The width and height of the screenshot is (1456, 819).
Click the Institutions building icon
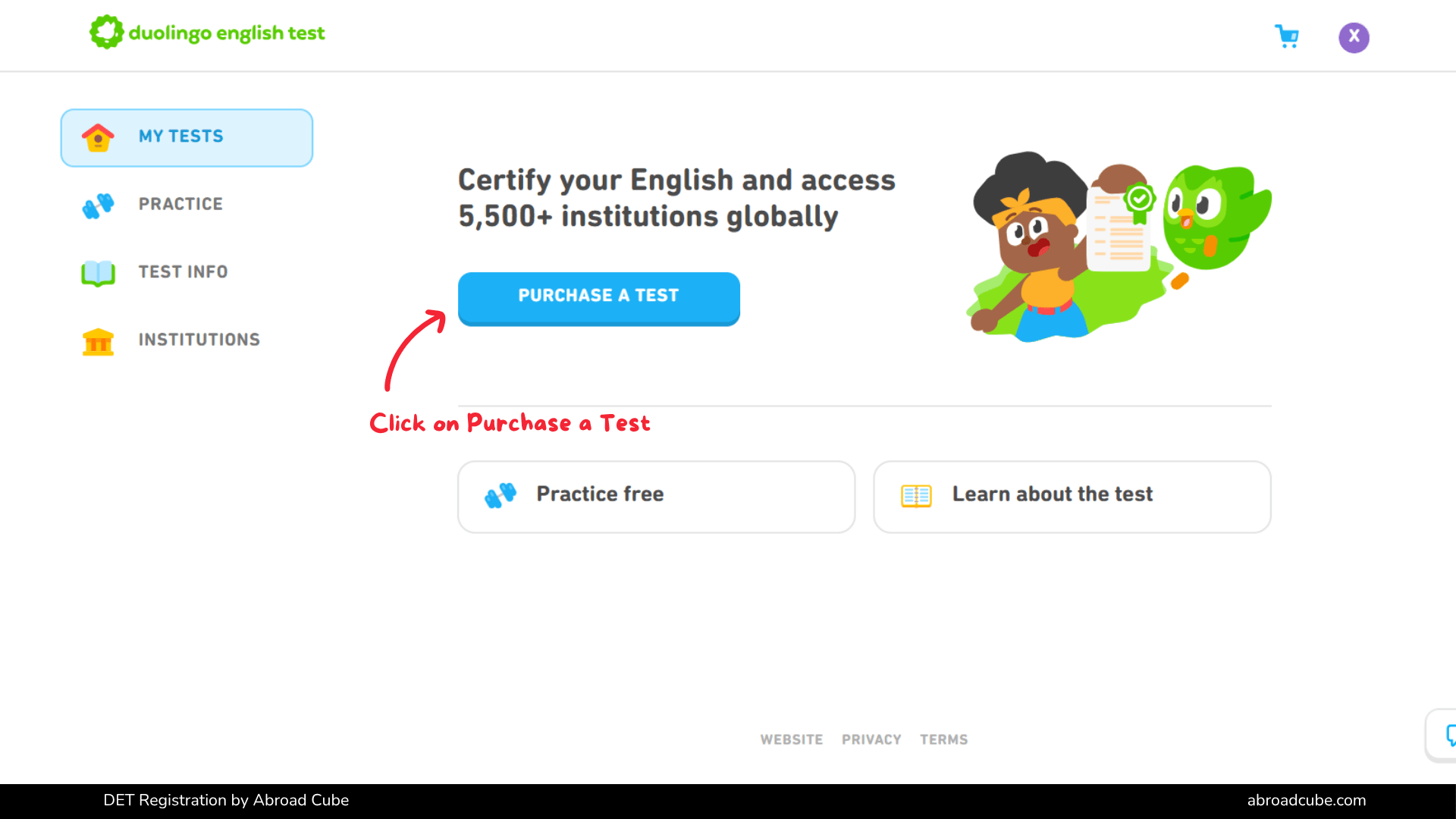(98, 341)
